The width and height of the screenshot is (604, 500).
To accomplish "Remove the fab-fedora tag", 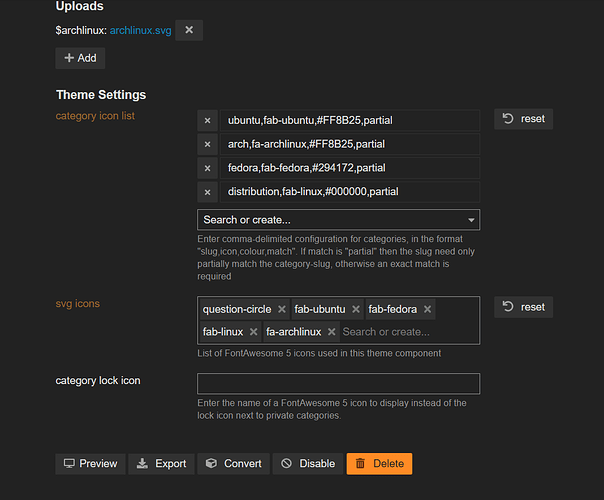I will (x=427, y=309).
